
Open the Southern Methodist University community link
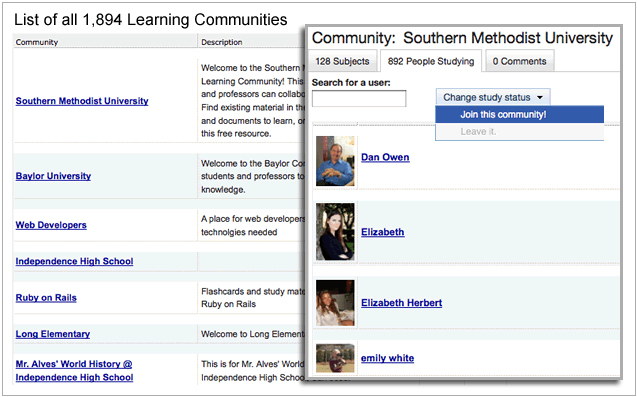(x=82, y=101)
